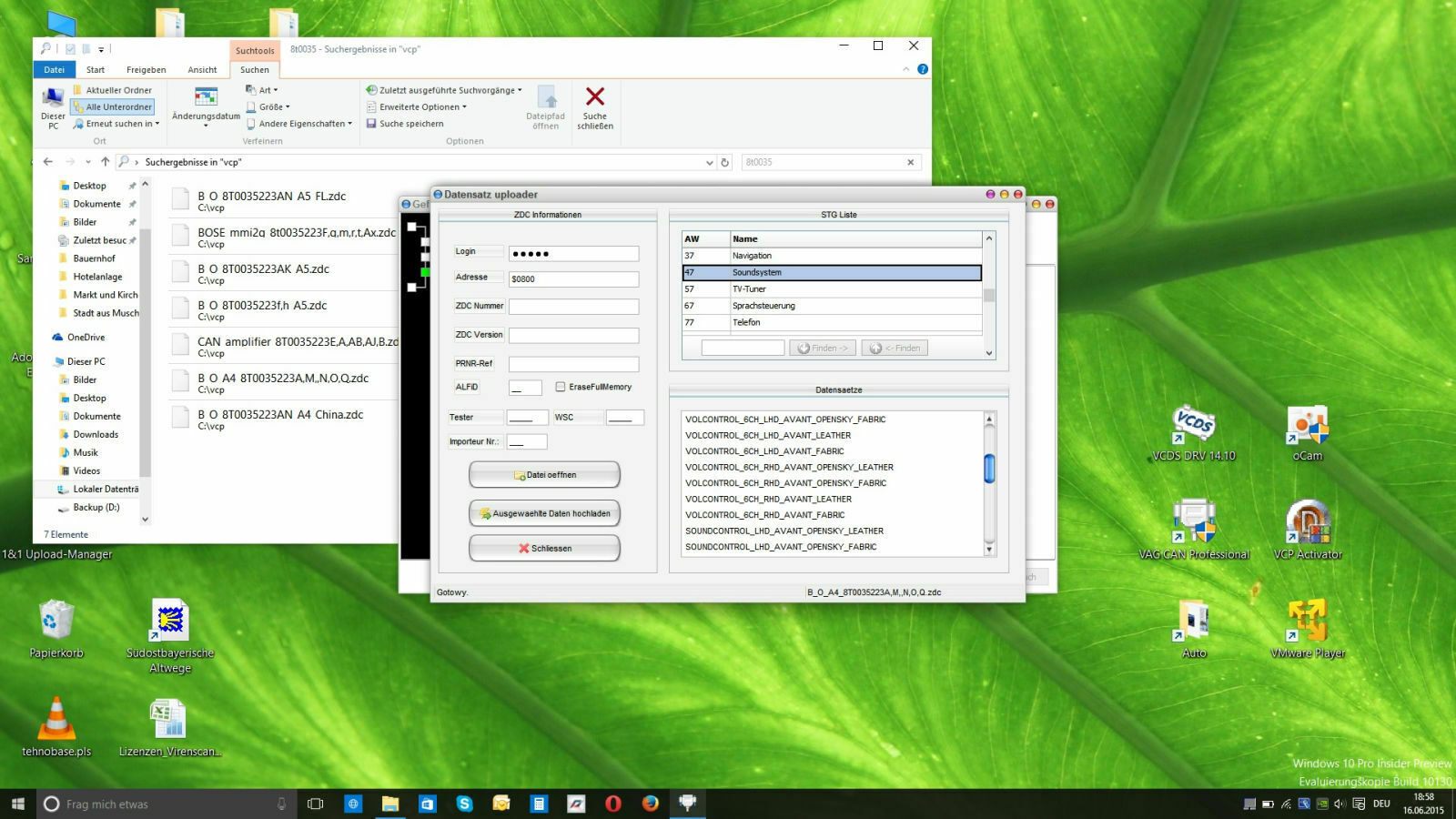Open Firefox from taskbar
Screen dimensions: 1456x819
(650, 804)
